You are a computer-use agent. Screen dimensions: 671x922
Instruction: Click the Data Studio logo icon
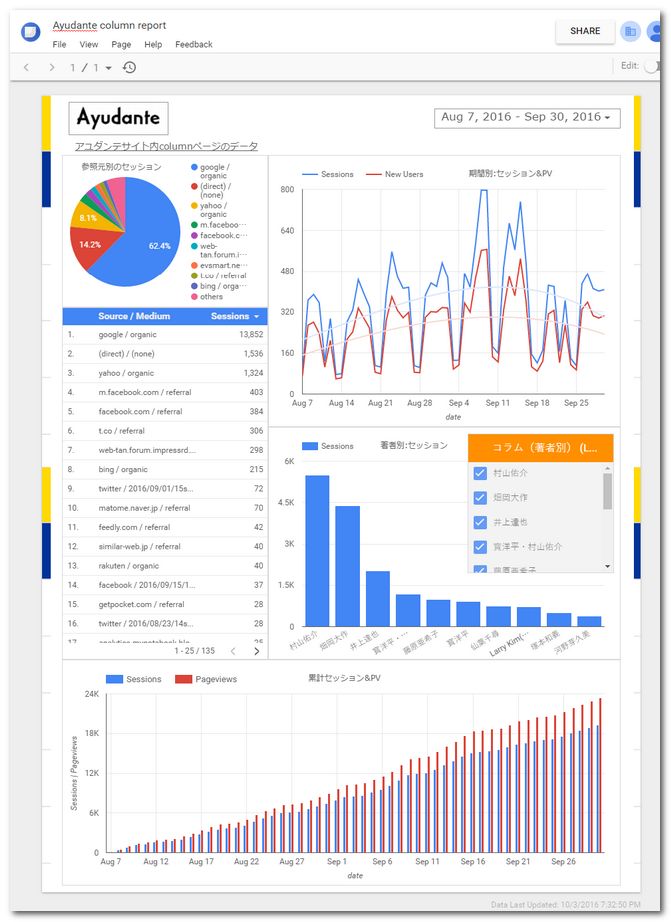coord(31,31)
